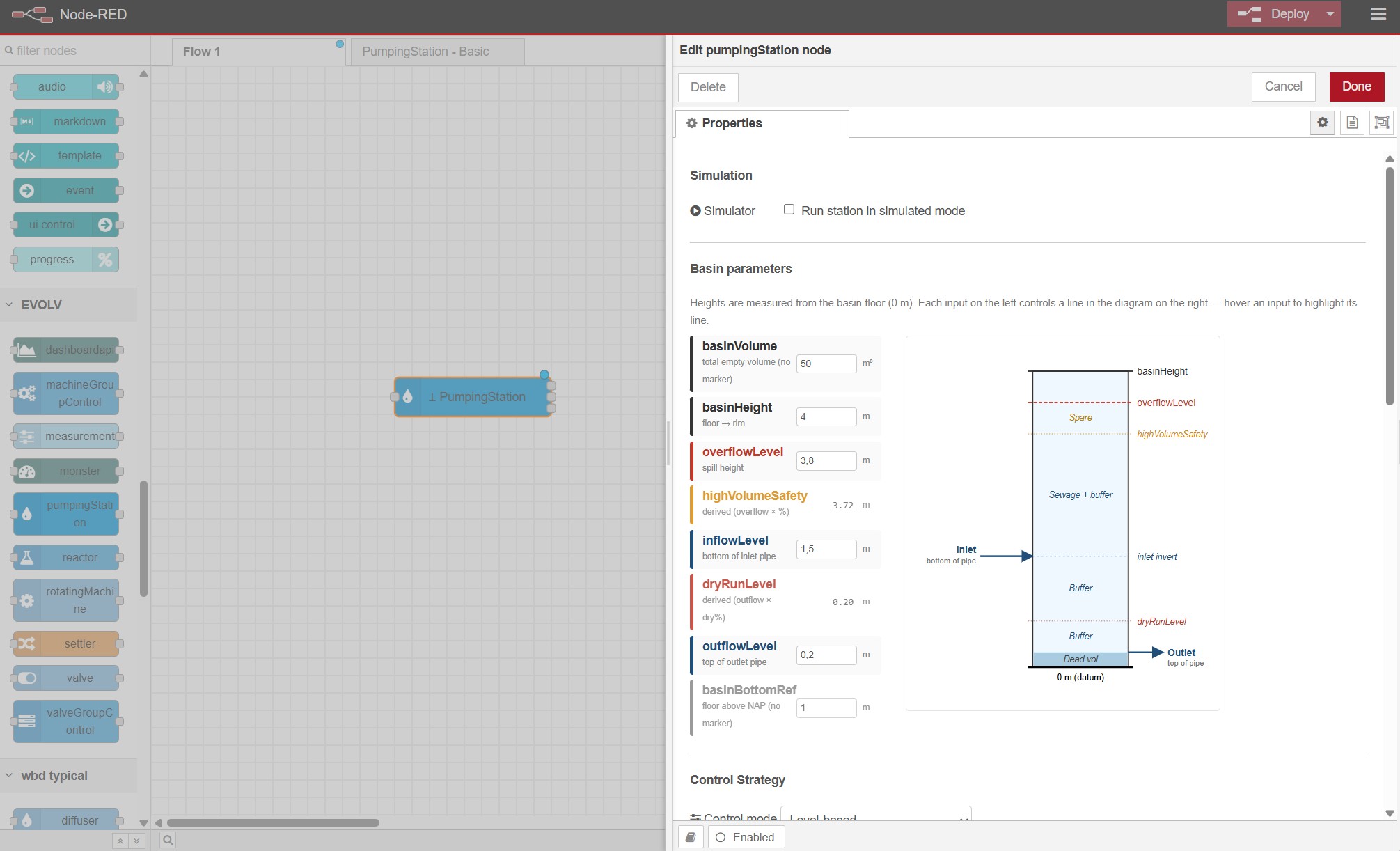Image resolution: width=1400 pixels, height=851 pixels.
Task: Click the palette vertical scrollbar
Action: point(143,538)
